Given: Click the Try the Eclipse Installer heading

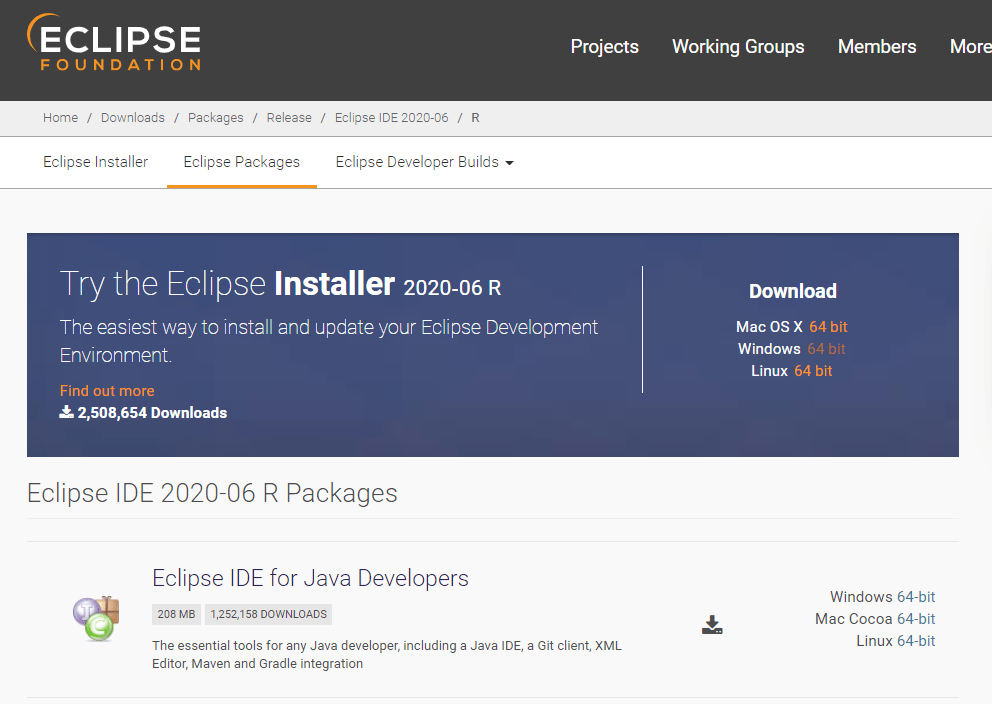Looking at the screenshot, I should [280, 283].
